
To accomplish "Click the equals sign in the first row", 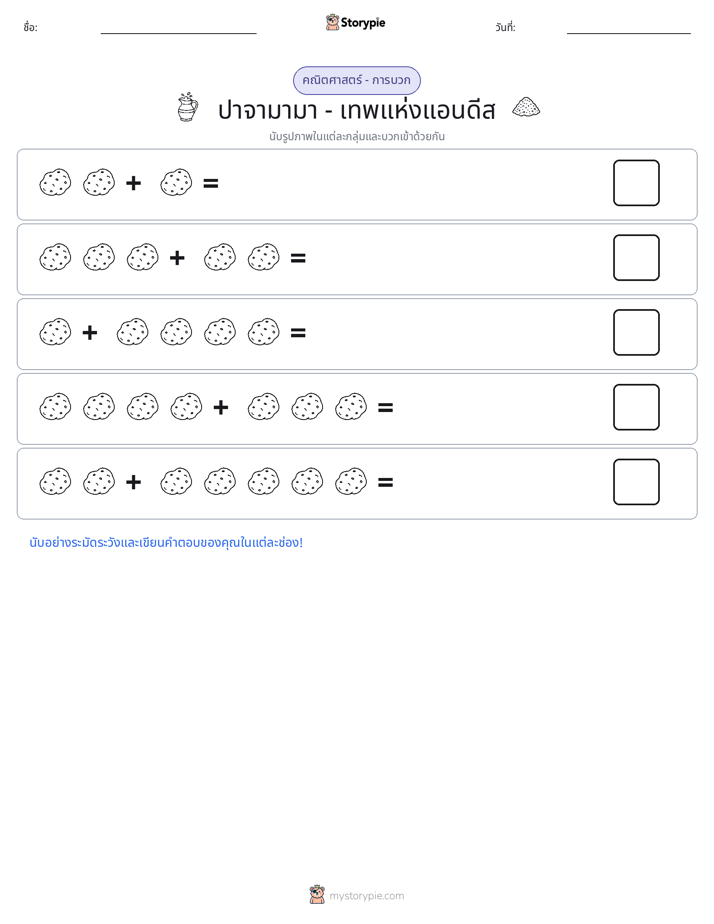I will coord(211,183).
